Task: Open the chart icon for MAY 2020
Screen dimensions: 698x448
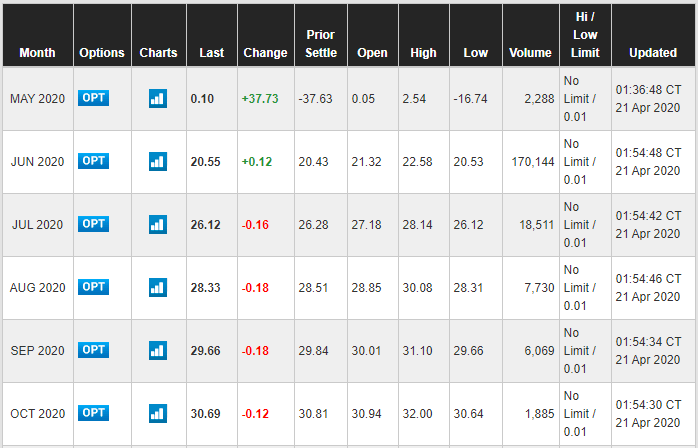Action: [158, 98]
